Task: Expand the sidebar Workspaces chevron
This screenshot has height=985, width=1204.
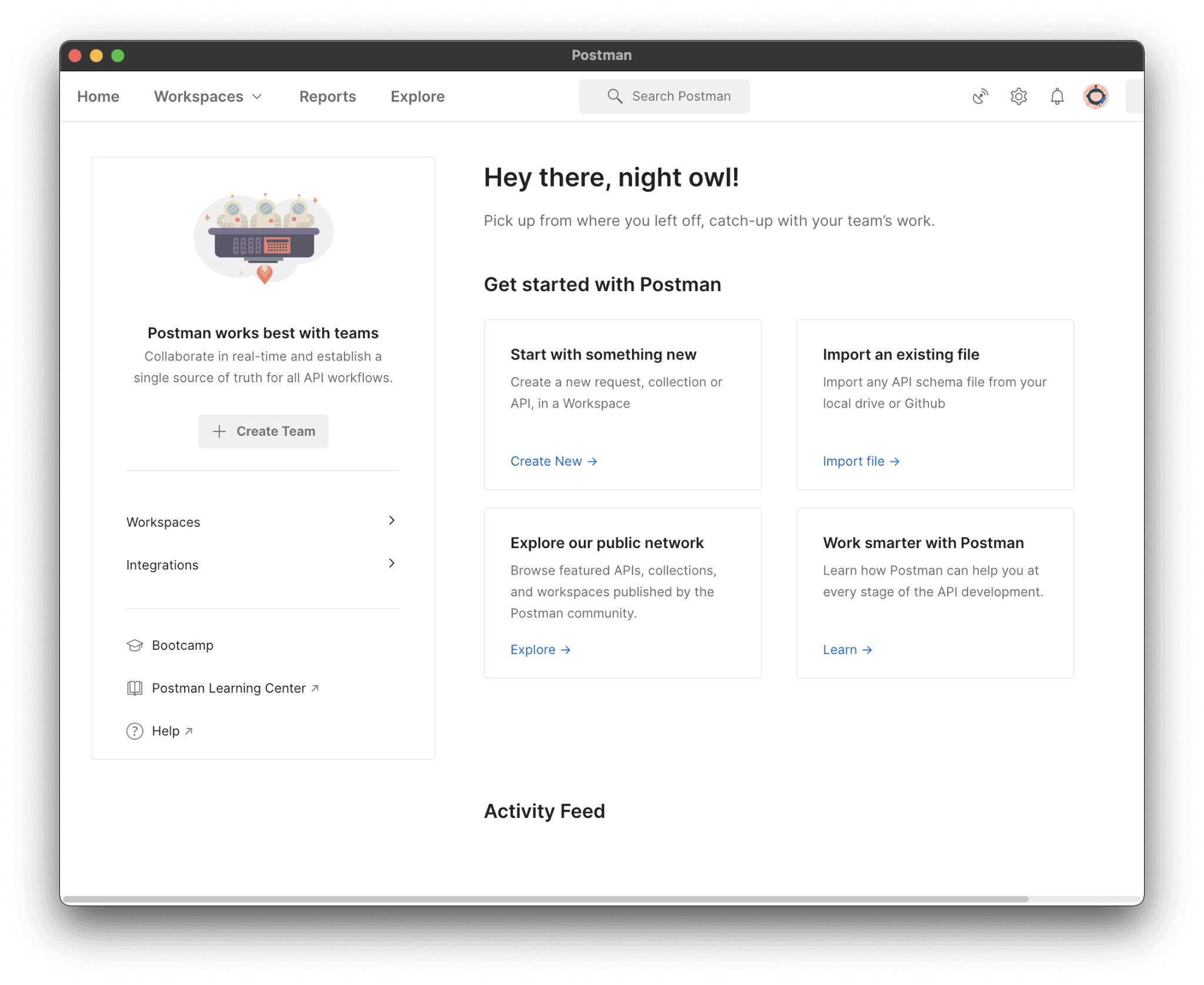Action: (x=392, y=520)
